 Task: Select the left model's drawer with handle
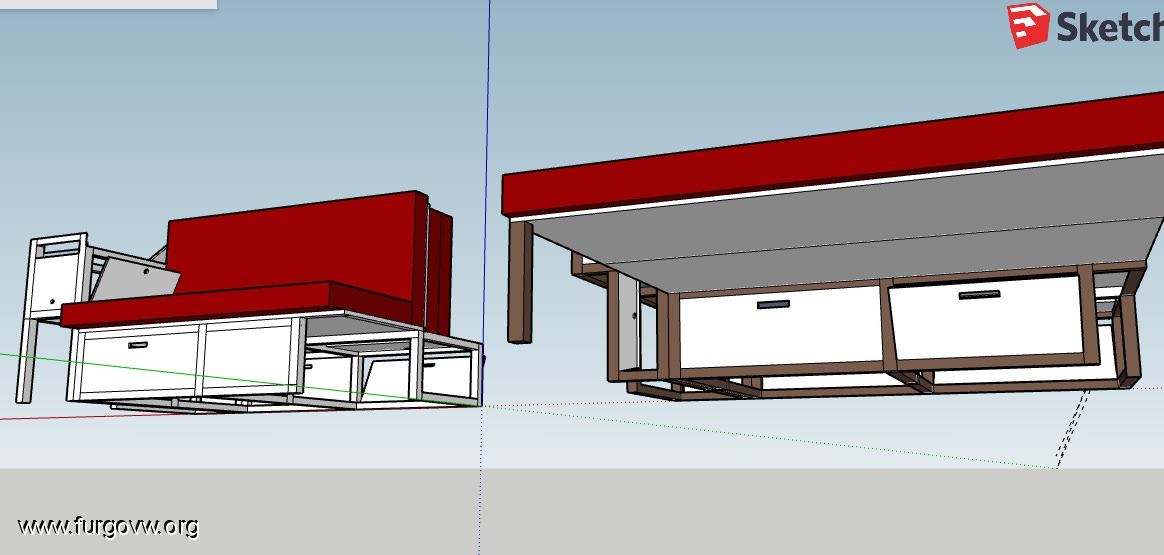[138, 364]
